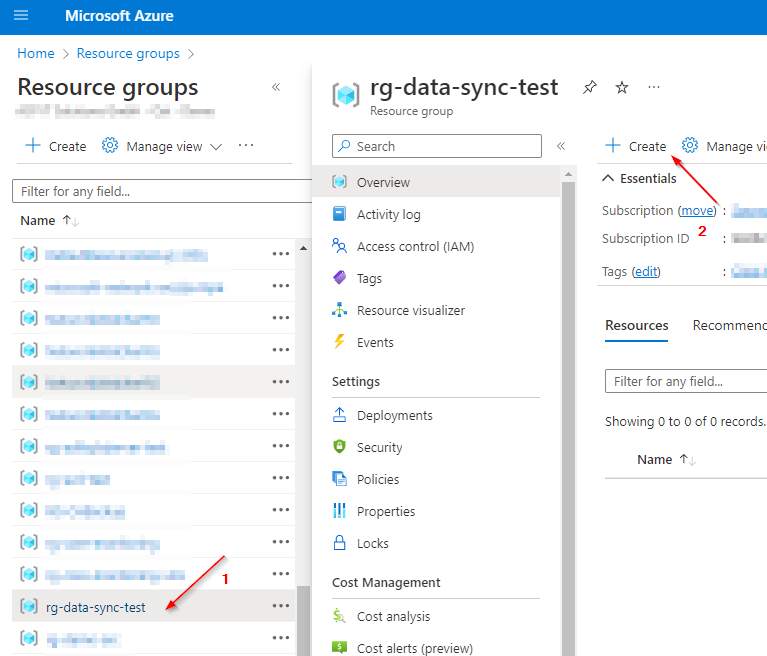Viewport: 767px width, 656px height.
Task: Switch to the Recommendations tab
Action: tap(729, 326)
